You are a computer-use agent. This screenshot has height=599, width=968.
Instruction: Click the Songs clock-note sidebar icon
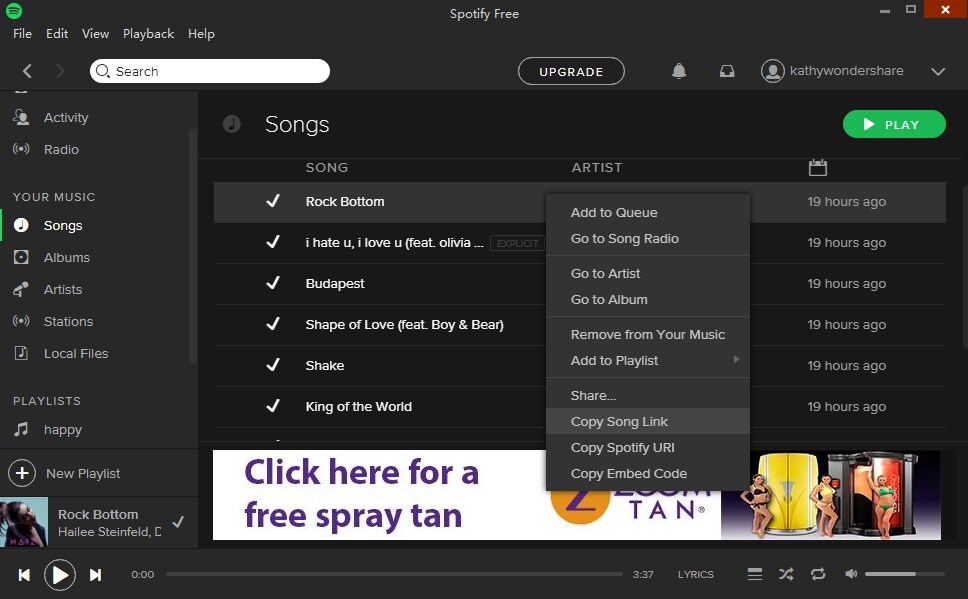[21, 225]
